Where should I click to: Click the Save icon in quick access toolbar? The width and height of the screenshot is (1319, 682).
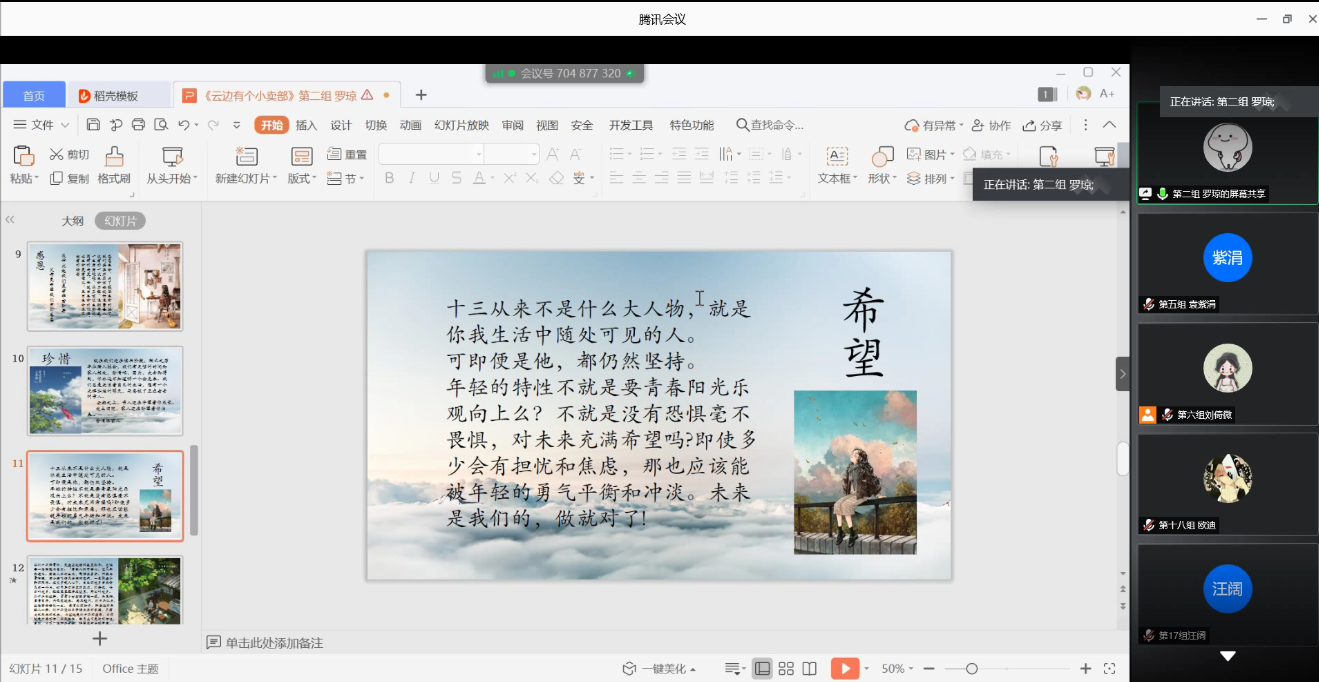[93, 125]
